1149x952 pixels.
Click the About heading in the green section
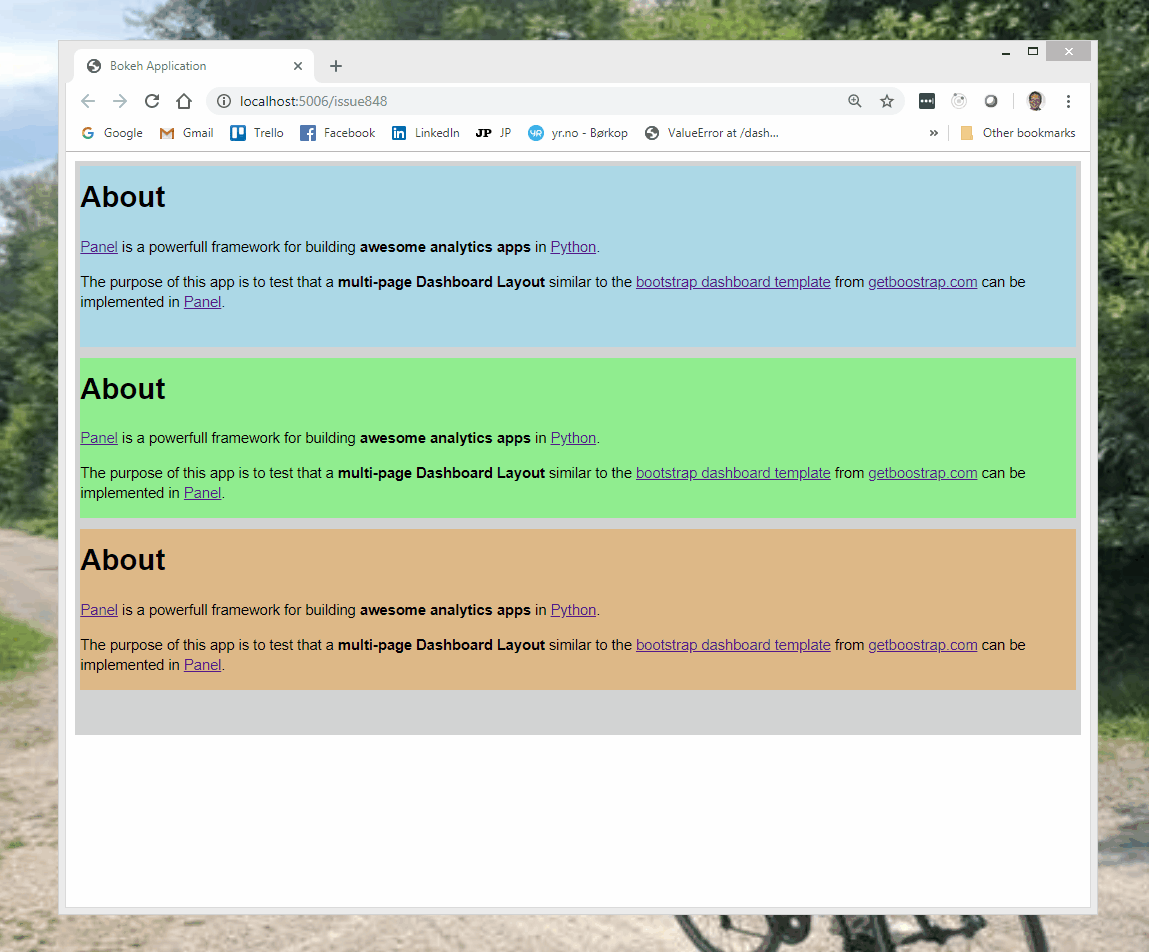[x=123, y=389]
